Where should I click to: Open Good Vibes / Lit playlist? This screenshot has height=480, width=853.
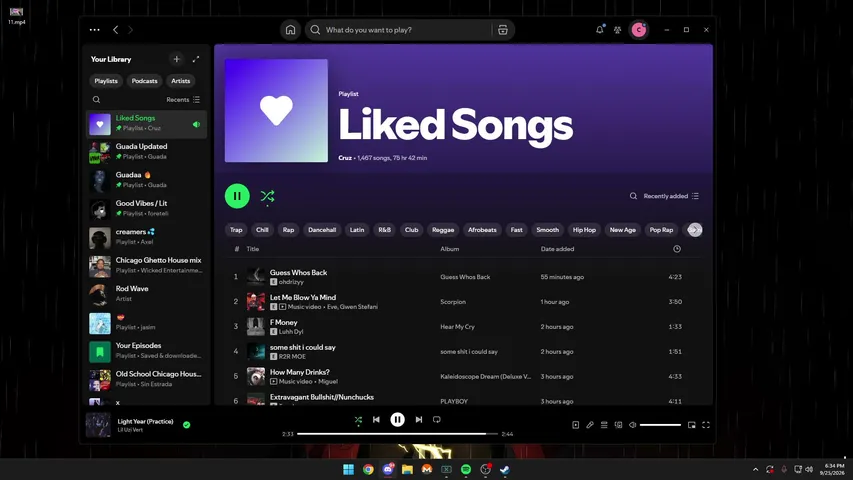(146, 208)
